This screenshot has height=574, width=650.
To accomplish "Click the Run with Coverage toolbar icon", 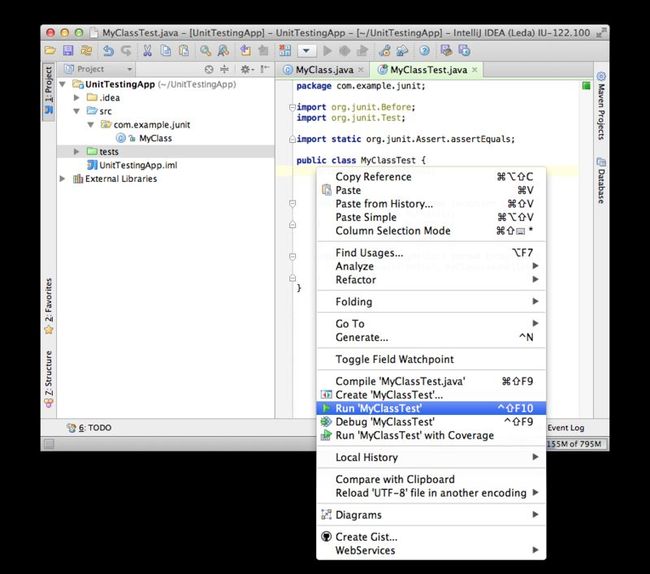I will click(x=362, y=51).
